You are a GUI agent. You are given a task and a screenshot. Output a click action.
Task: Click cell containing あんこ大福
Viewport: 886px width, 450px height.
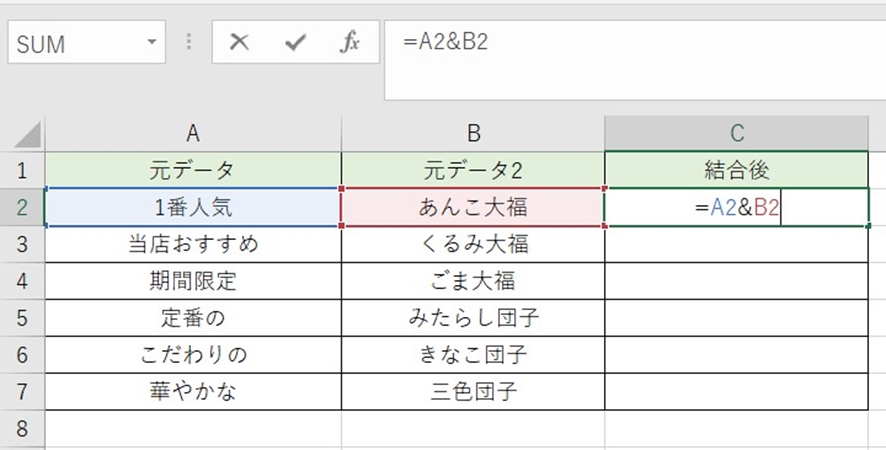[x=473, y=207]
